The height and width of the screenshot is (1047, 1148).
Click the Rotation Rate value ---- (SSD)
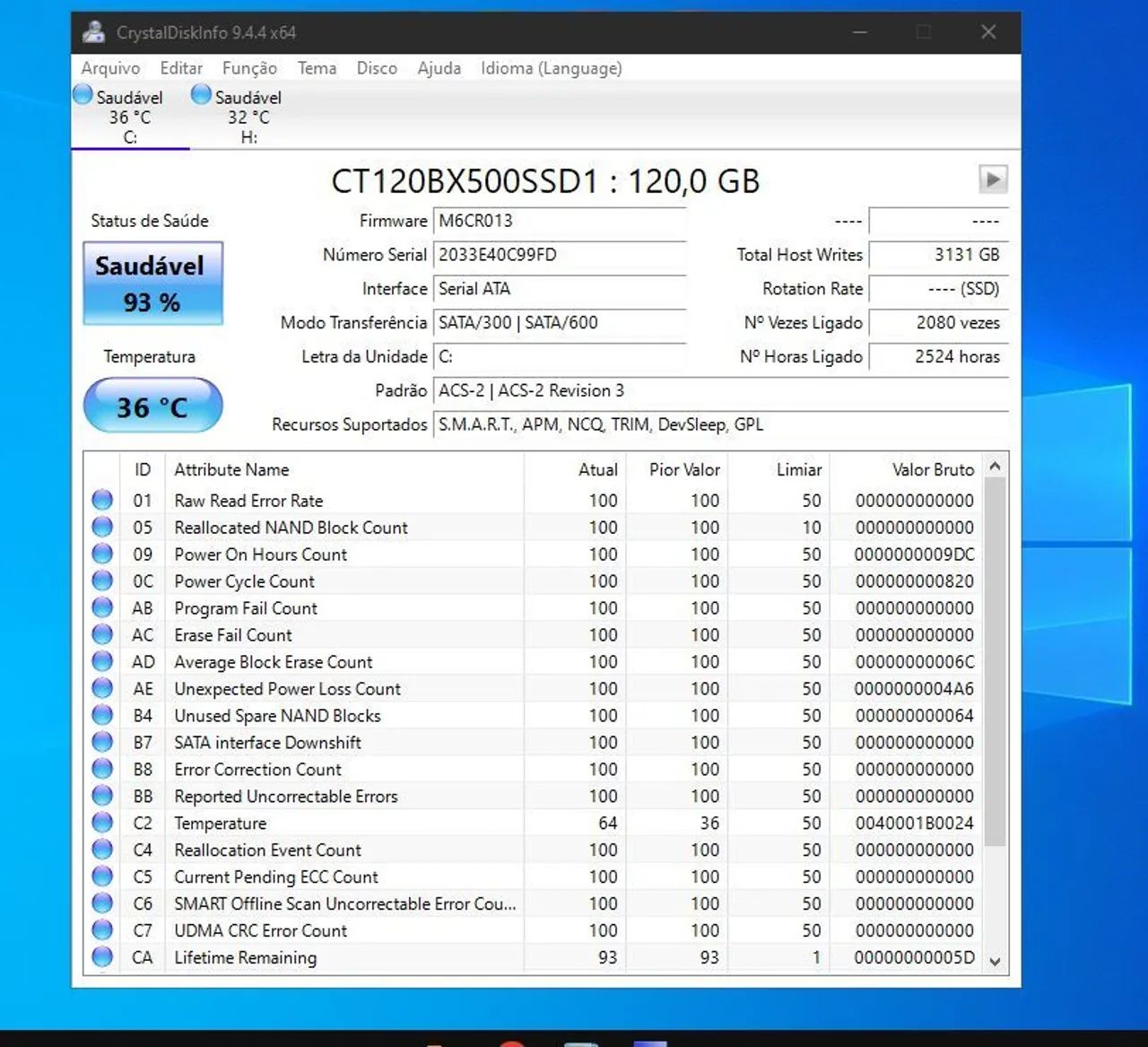point(939,289)
